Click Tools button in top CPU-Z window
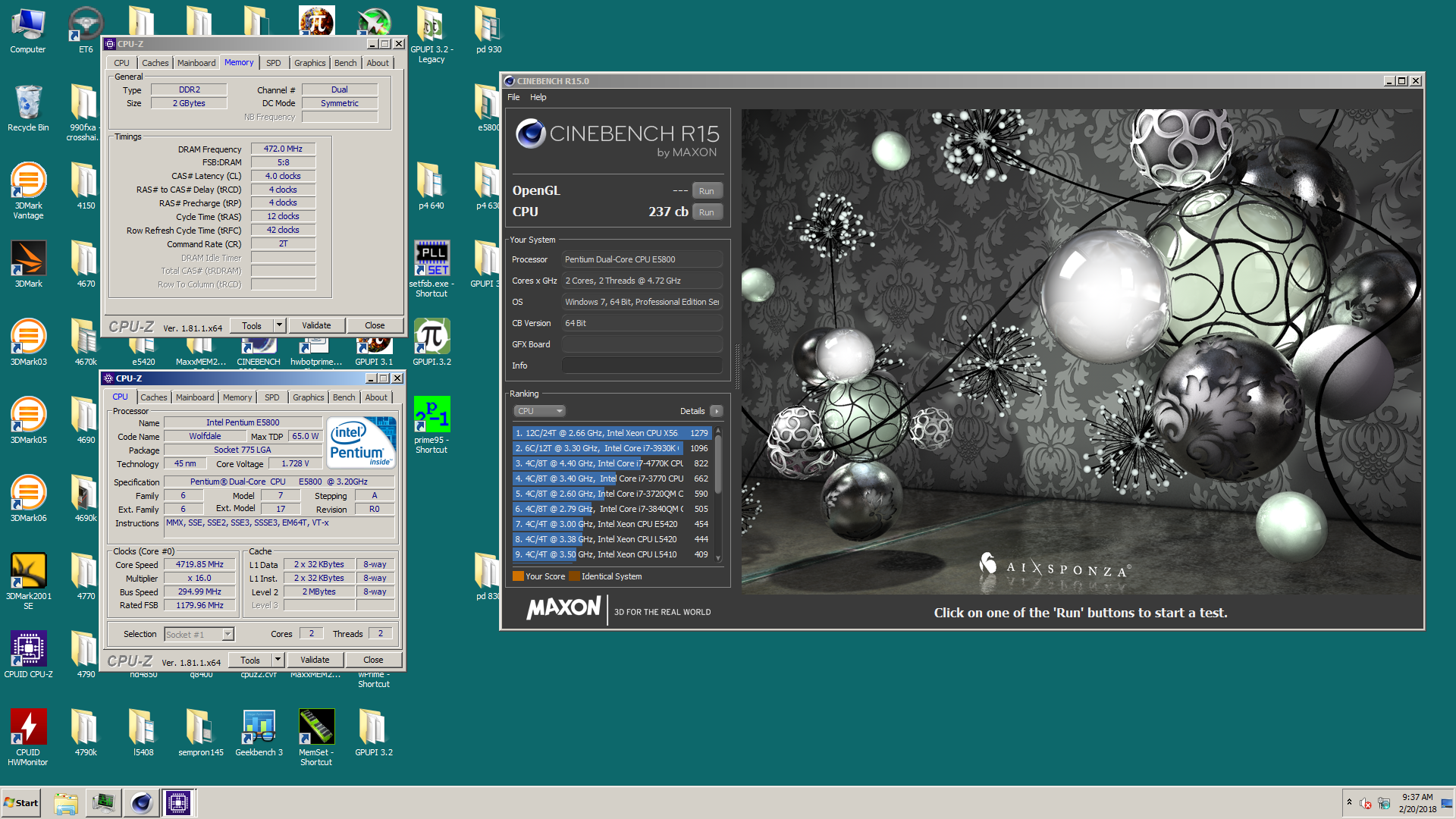The image size is (1456, 819). click(x=252, y=325)
